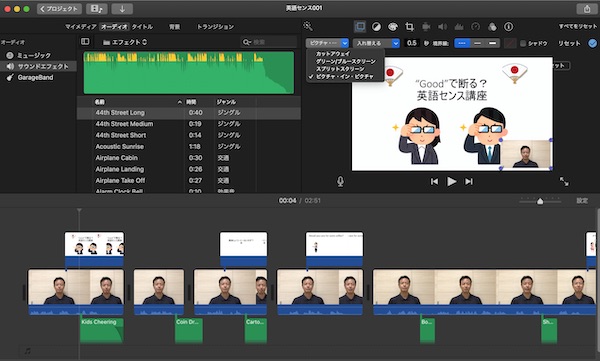Sort the list by 名前 column header
This screenshot has height=361, width=600.
pyautogui.click(x=99, y=102)
